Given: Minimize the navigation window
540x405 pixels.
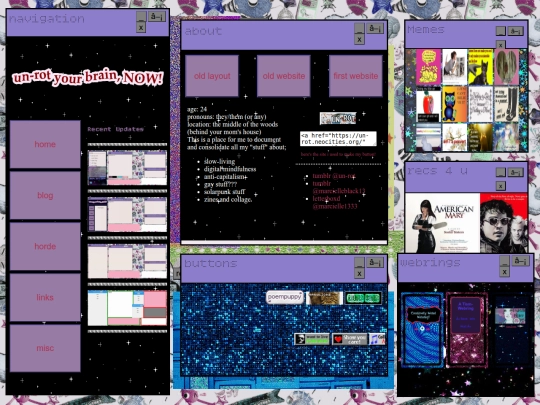Looking at the screenshot, I should (141, 16).
